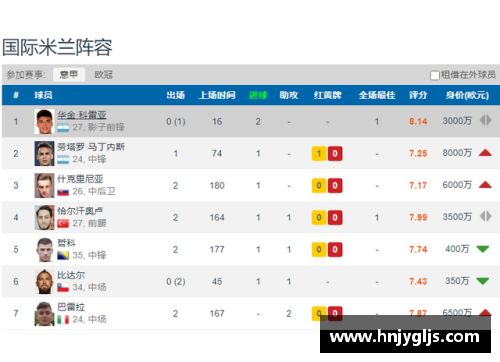Click the Chile flag beside 比达尔
Viewport: 500px width, 362px height.
(x=63, y=287)
